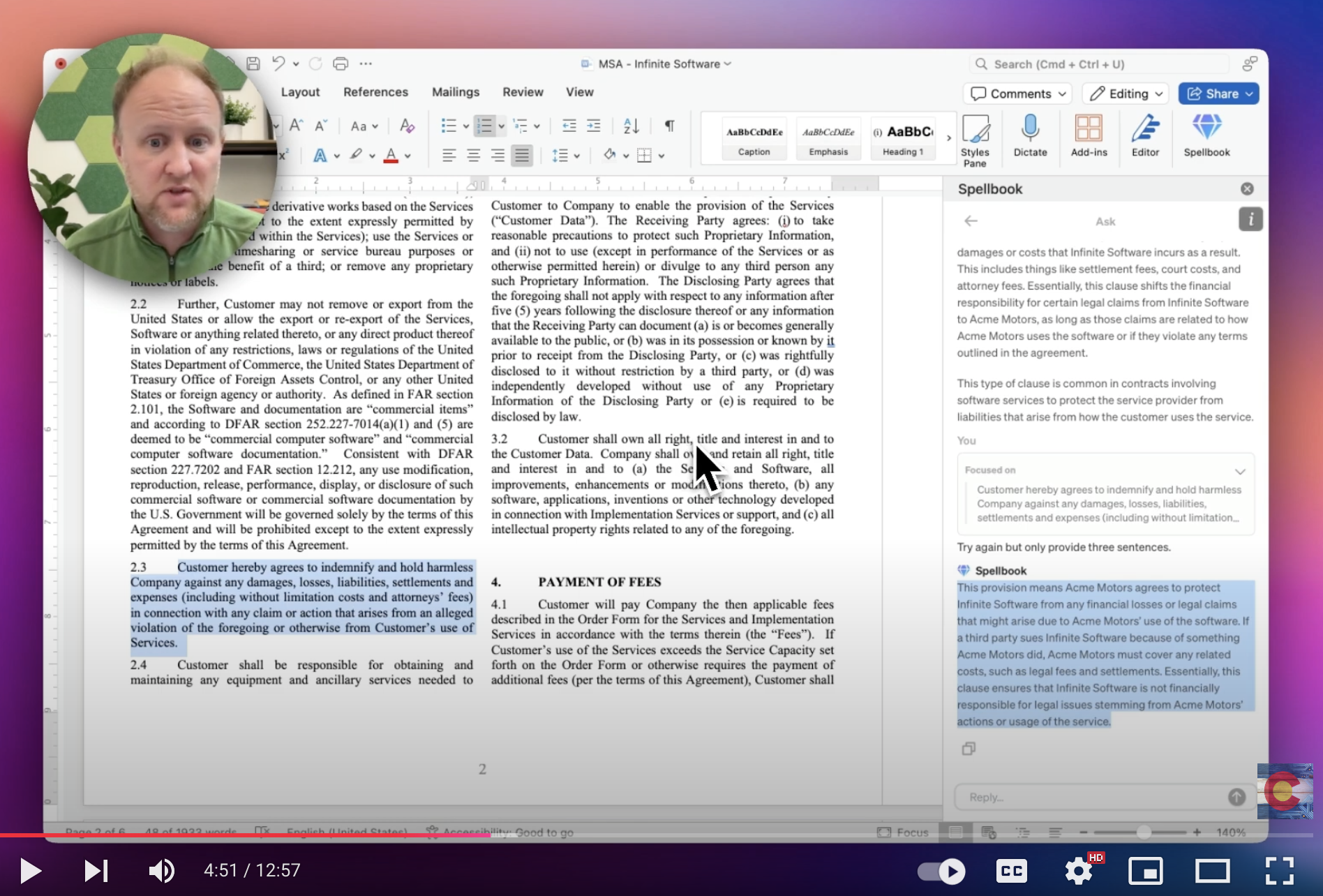Copy the Spellbook response using copy icon
Screen dimensions: 1323x896
969,749
